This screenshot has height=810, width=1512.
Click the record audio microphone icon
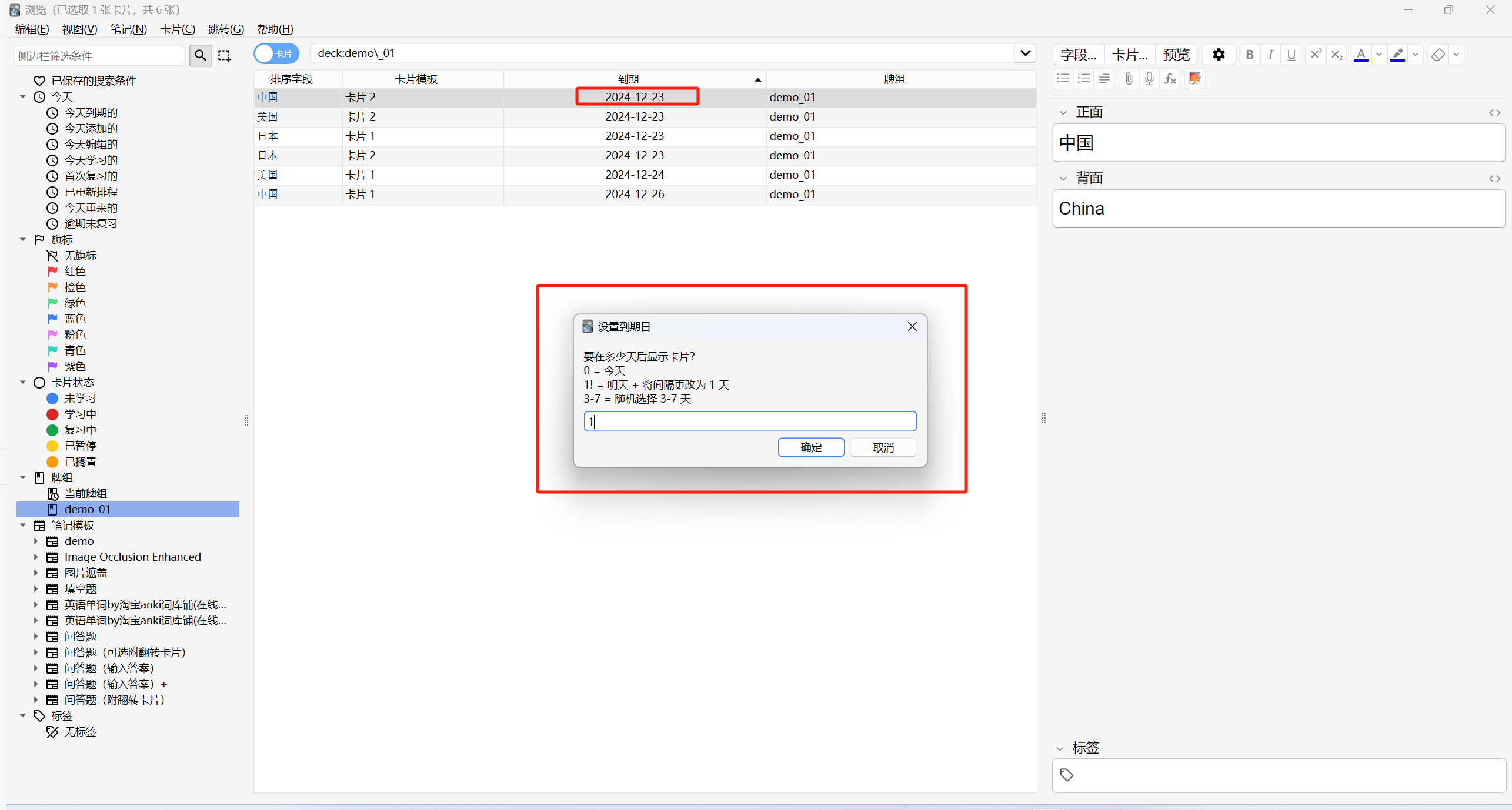point(1149,79)
